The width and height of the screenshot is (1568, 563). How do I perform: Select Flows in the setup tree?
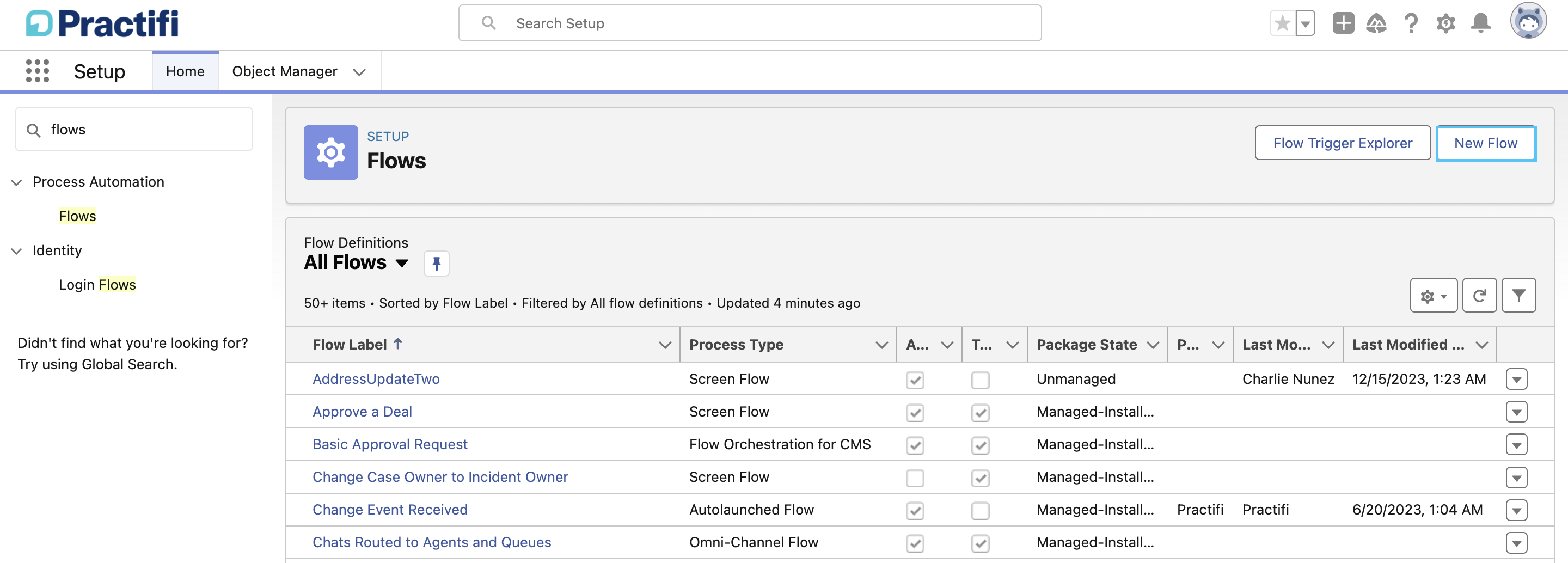(77, 216)
